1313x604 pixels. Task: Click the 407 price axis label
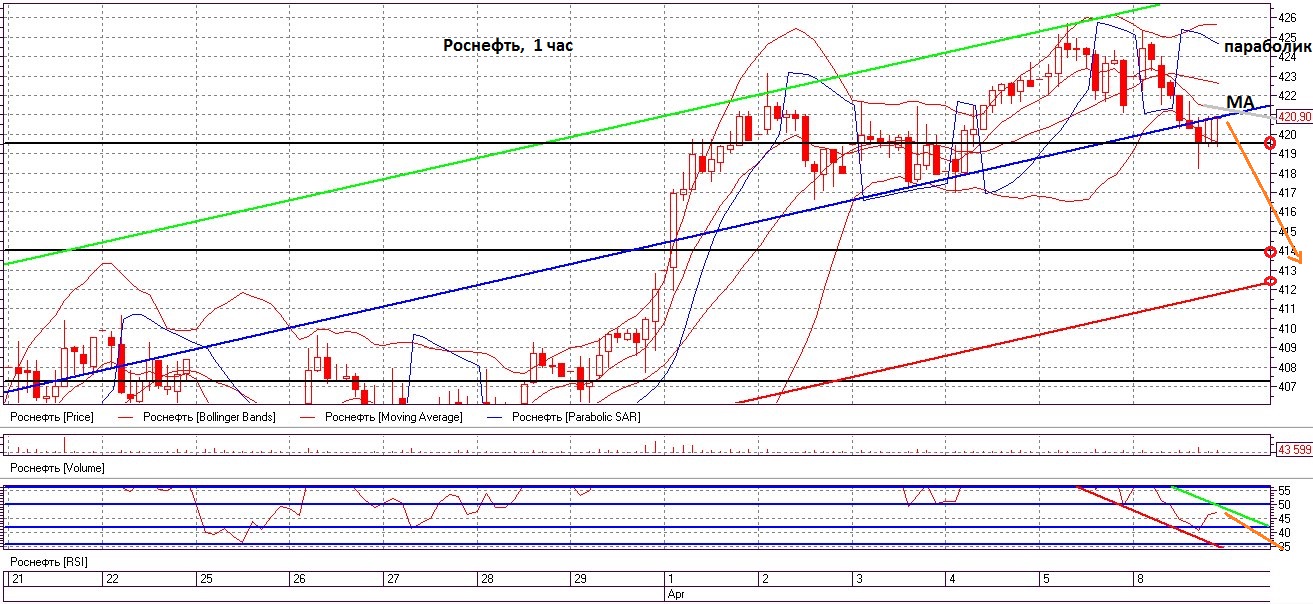point(1288,386)
